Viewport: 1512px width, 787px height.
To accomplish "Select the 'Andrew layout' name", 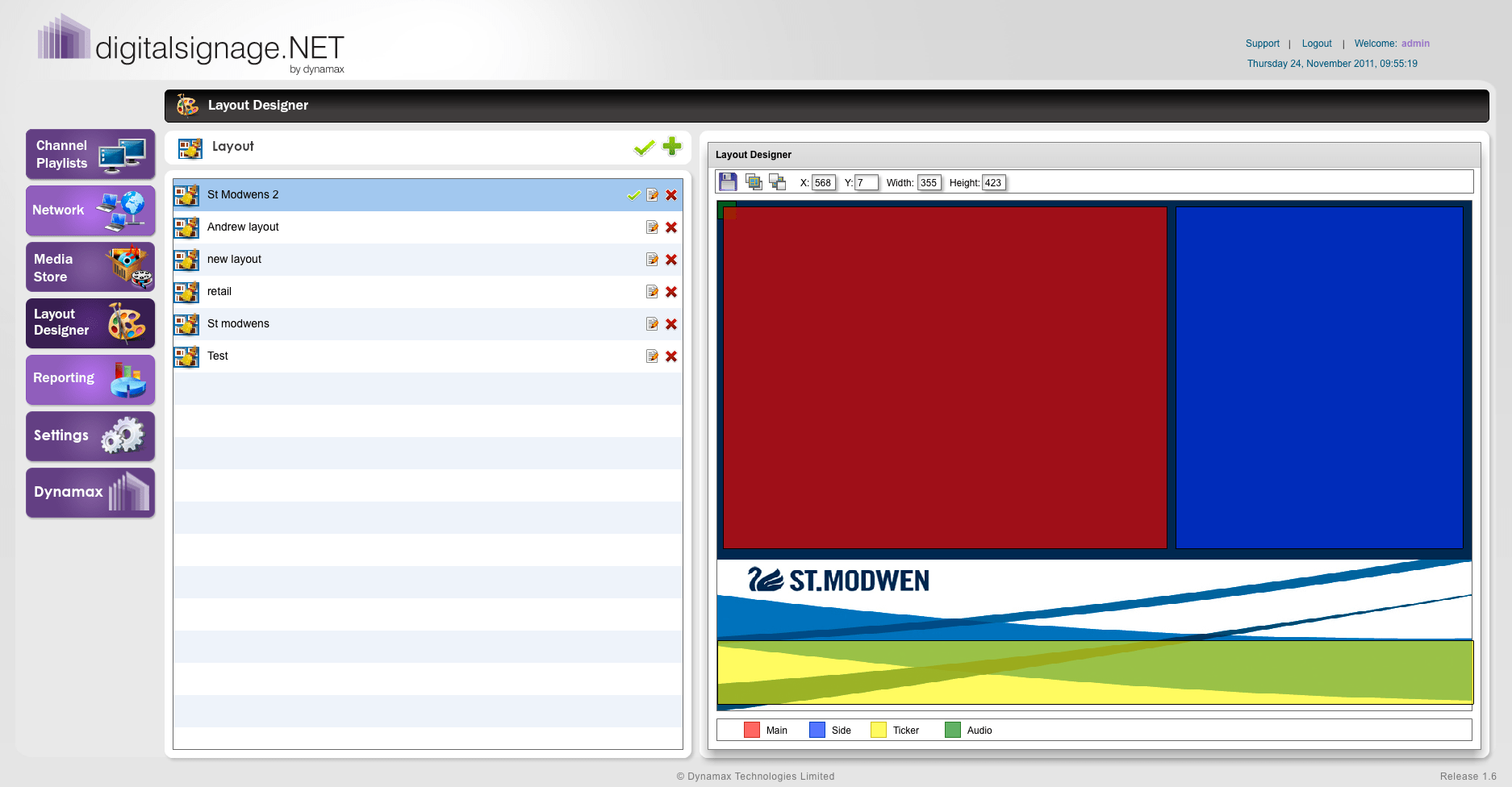I will (x=243, y=227).
